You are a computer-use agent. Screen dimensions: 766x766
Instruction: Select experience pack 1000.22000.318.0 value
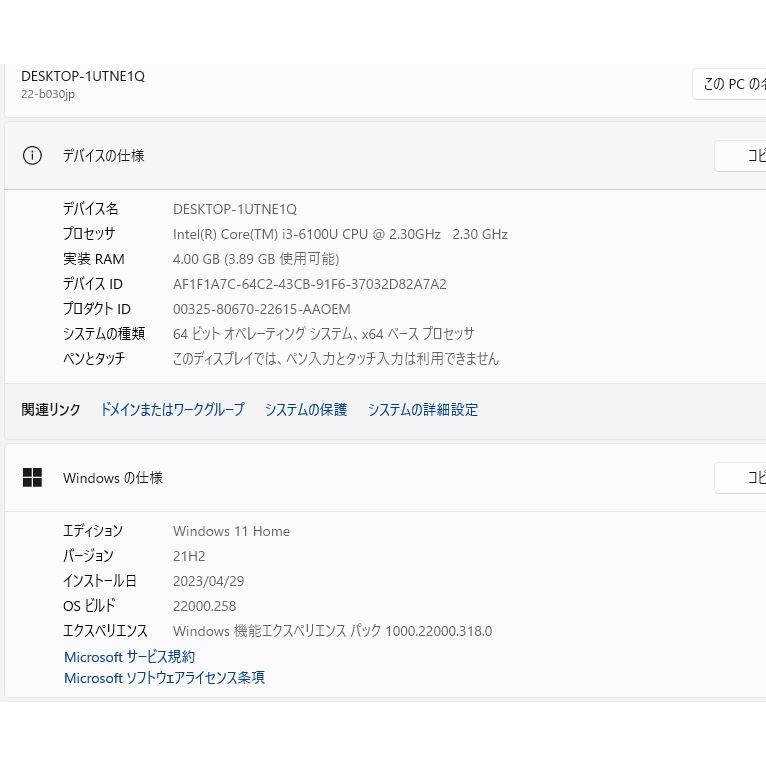(x=333, y=631)
